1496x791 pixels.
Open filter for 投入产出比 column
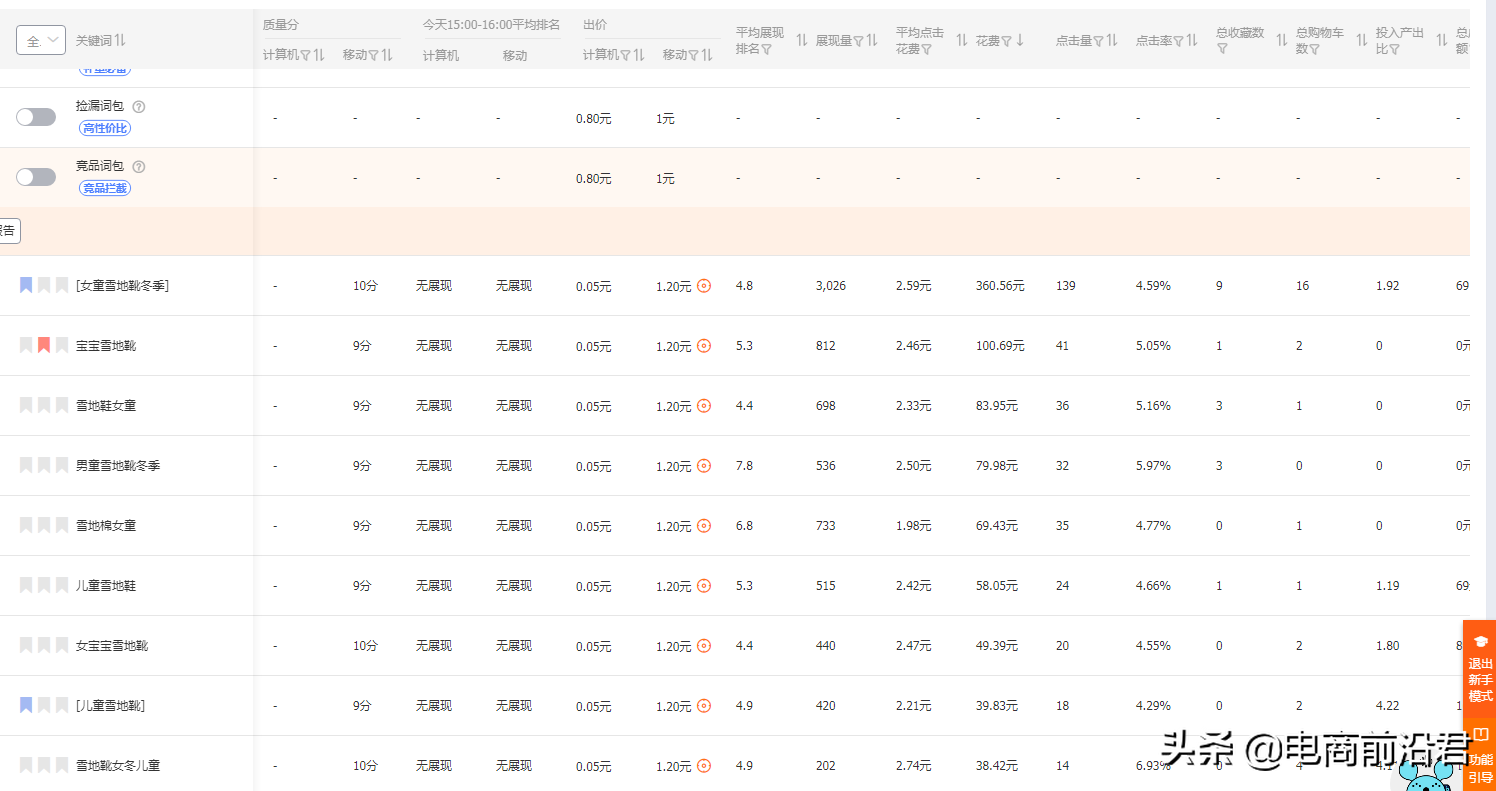[x=1394, y=48]
